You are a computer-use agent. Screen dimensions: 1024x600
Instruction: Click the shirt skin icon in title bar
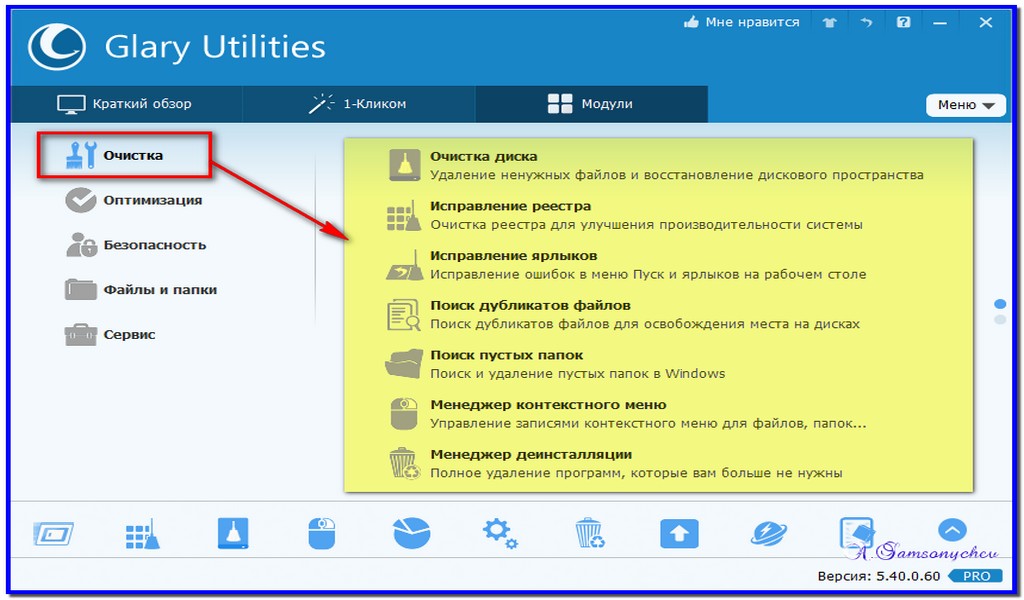(x=829, y=23)
